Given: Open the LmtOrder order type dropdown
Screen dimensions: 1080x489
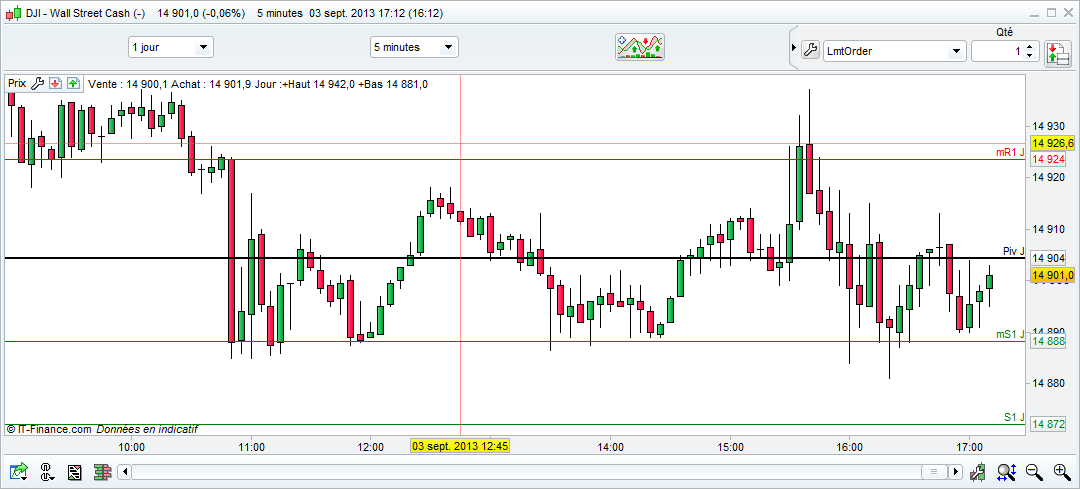Looking at the screenshot, I should click(x=895, y=50).
